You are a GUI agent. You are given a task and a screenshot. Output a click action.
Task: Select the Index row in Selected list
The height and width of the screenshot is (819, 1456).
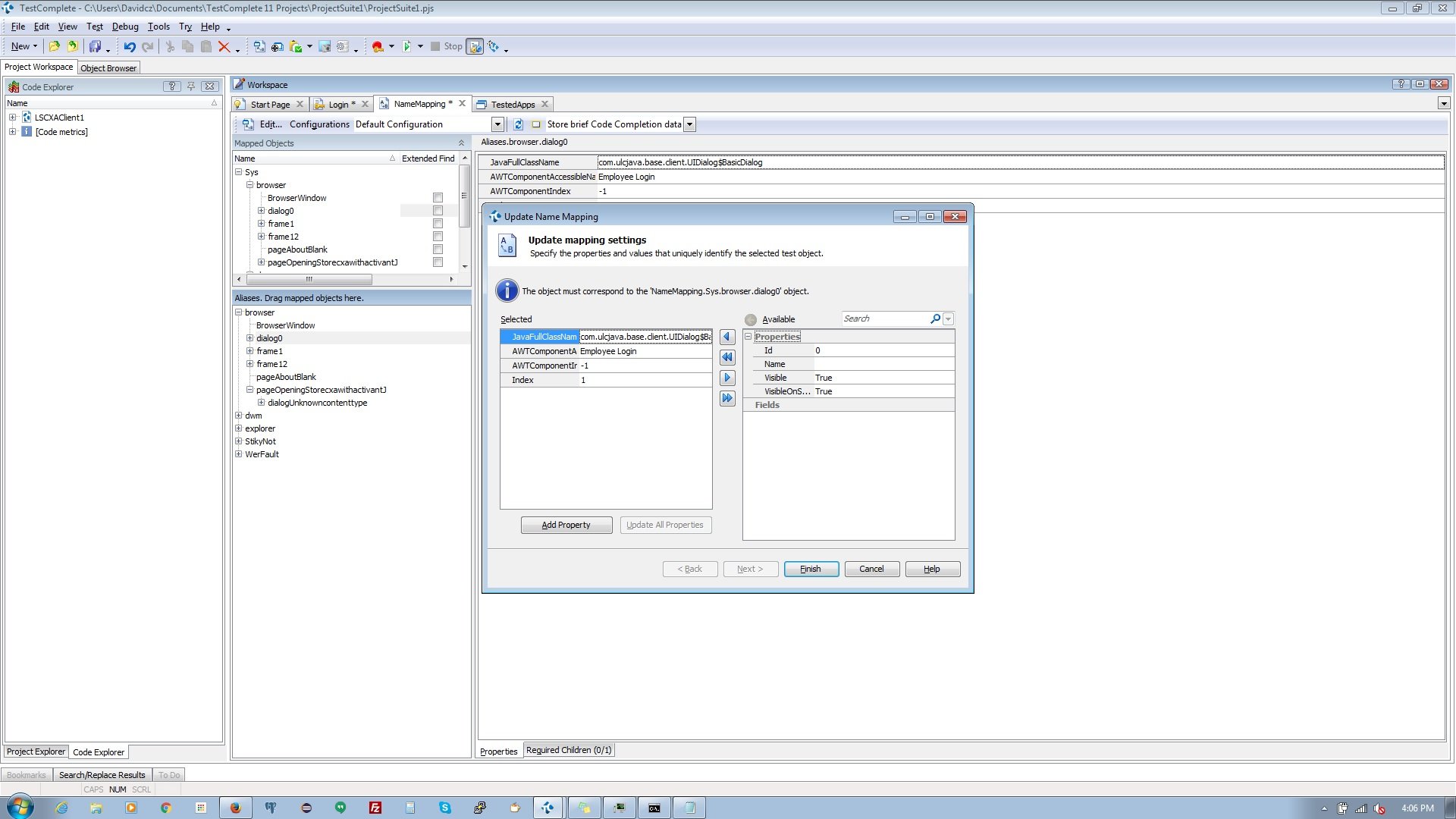point(606,380)
